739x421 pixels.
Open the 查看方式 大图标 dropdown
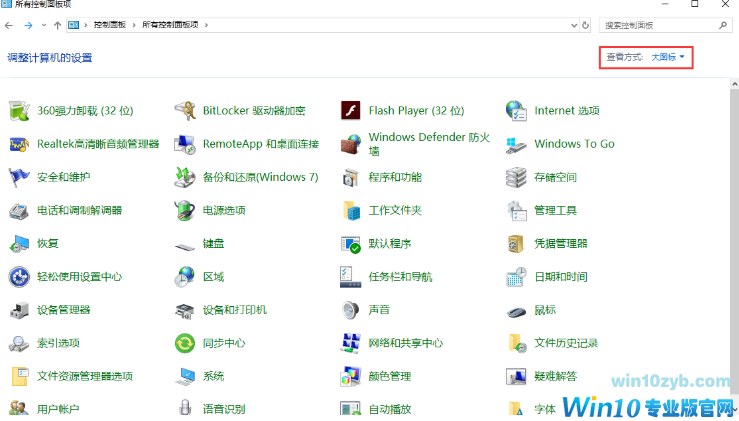click(x=668, y=57)
